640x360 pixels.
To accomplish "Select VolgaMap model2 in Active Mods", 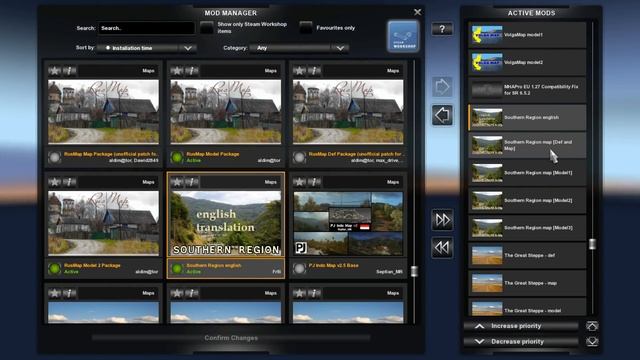I will coord(527,62).
